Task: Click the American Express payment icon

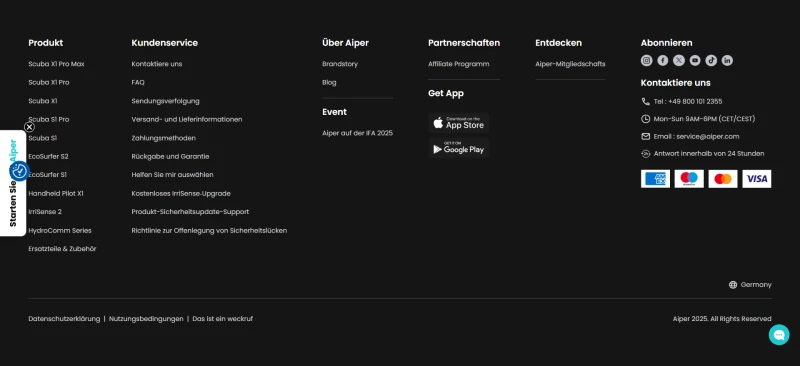Action: coord(655,179)
